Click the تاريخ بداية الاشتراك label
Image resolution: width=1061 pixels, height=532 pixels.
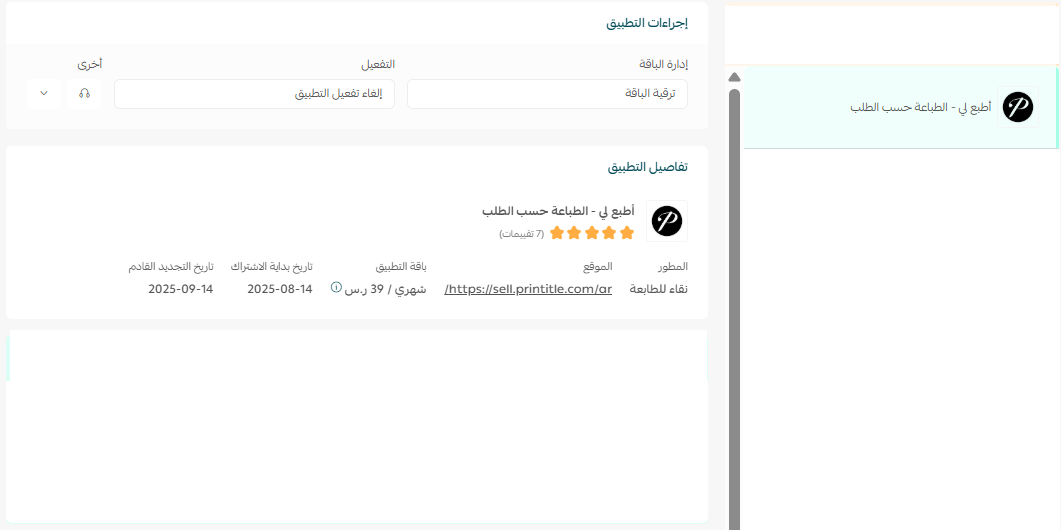[271, 267]
